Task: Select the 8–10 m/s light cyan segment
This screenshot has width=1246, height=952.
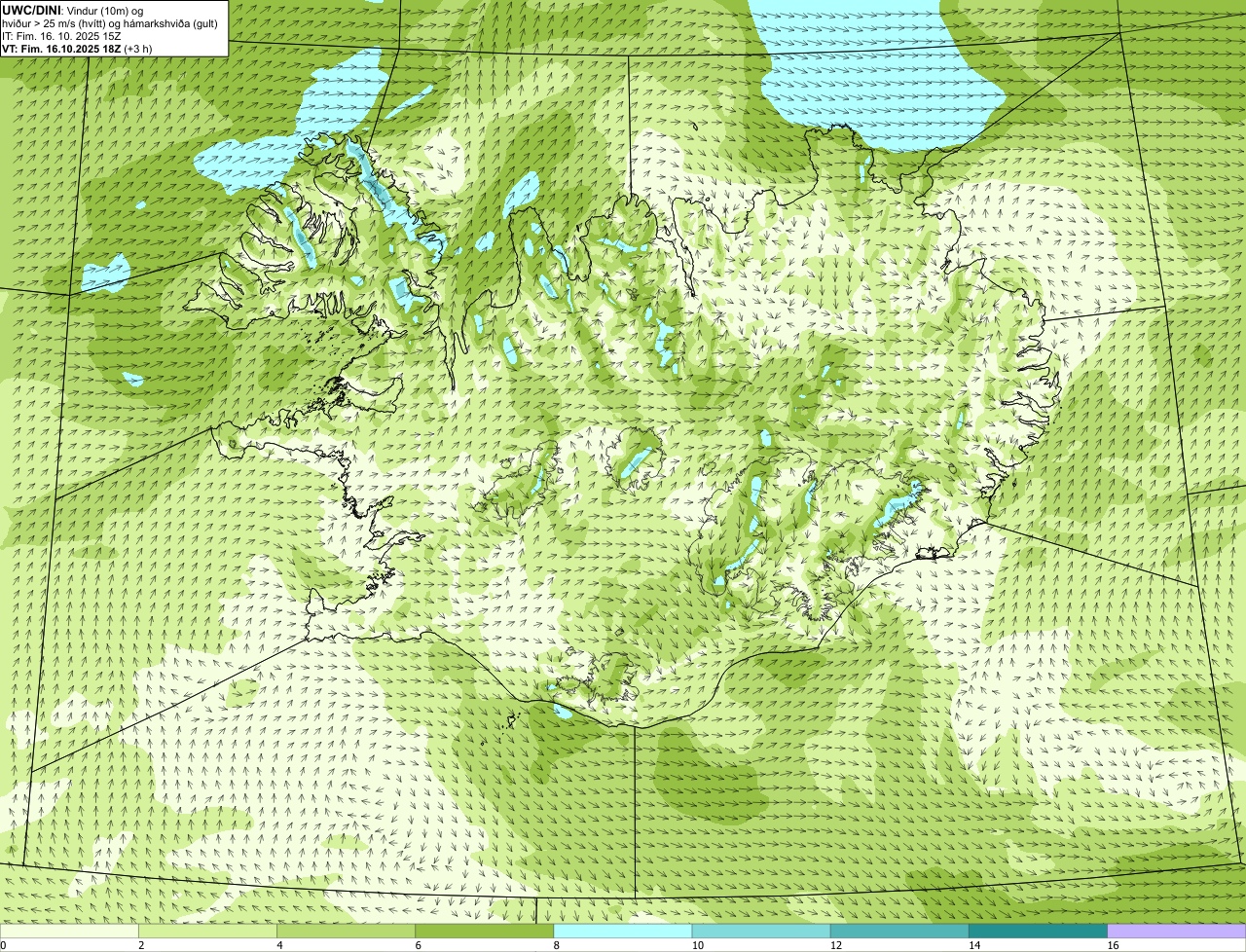Action: (623, 932)
